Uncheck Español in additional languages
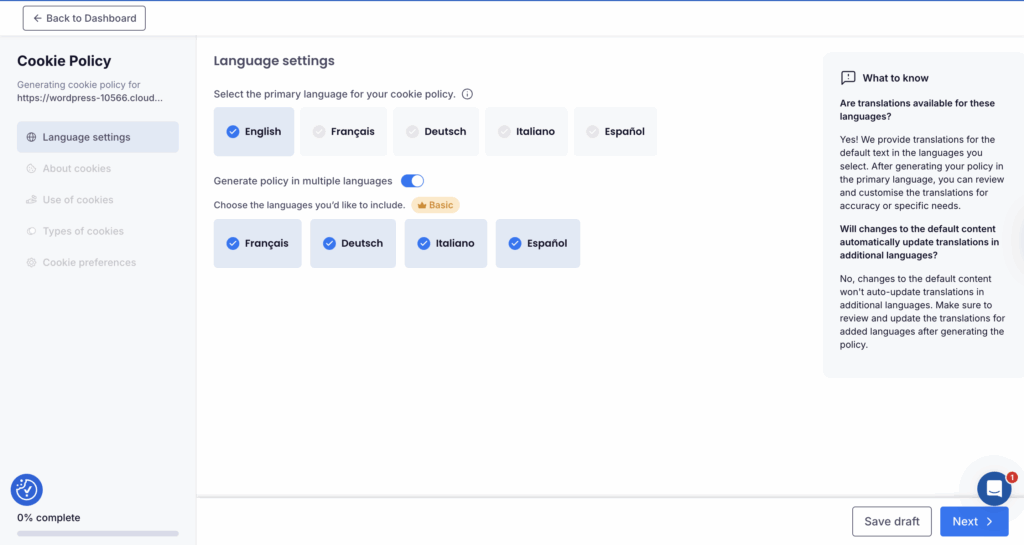1024x545 pixels. tap(537, 243)
